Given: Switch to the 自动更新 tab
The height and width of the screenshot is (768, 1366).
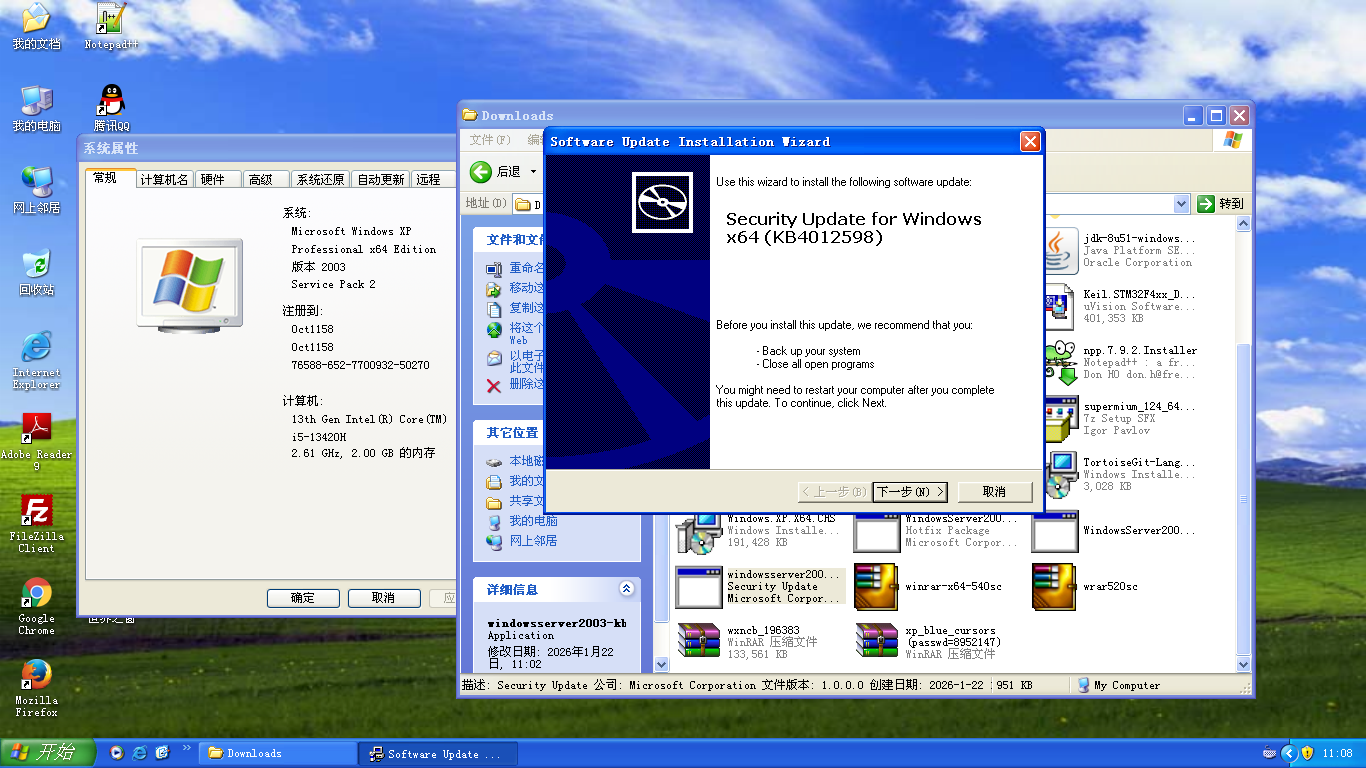Looking at the screenshot, I should (x=381, y=180).
